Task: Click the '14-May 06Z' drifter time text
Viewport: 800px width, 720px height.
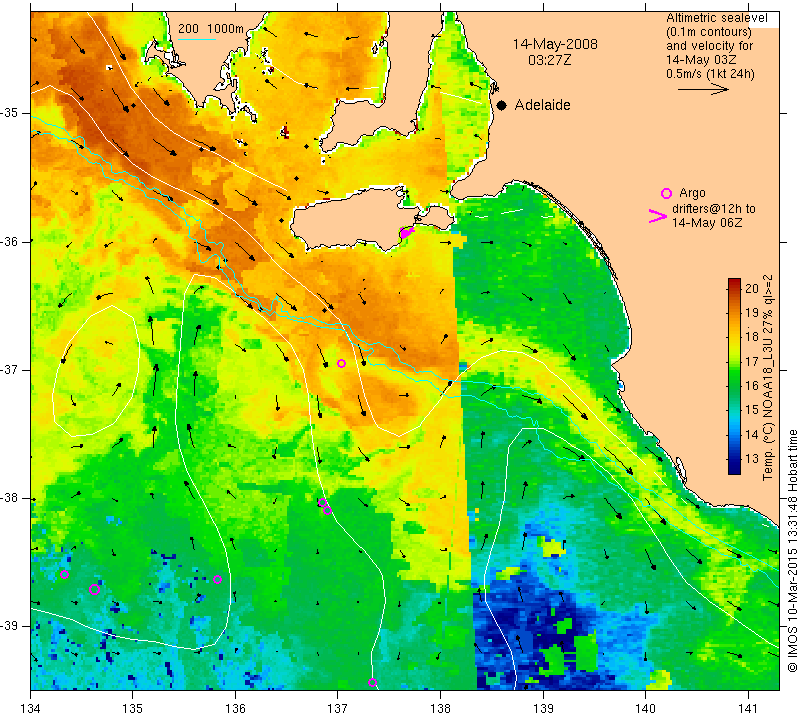Action: (x=707, y=223)
